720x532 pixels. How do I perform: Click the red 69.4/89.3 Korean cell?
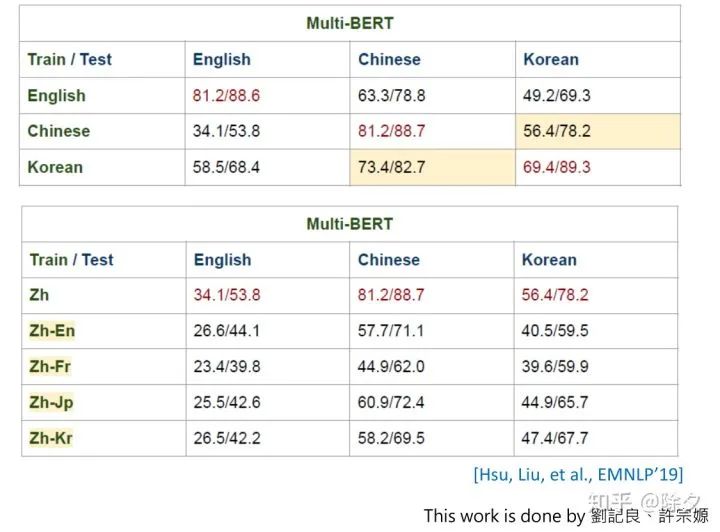click(x=556, y=167)
